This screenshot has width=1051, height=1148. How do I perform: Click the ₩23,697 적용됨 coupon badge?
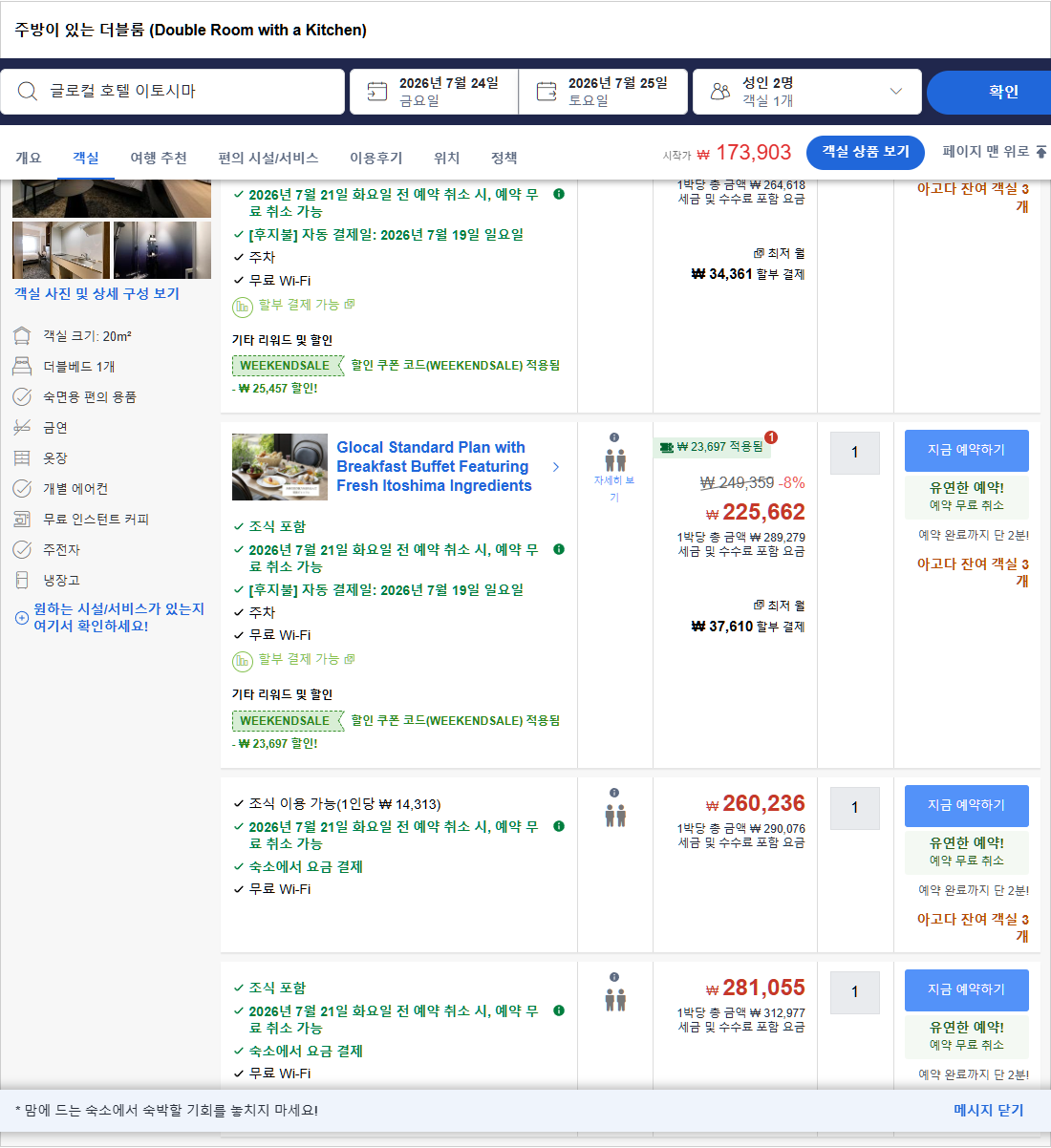coord(712,447)
